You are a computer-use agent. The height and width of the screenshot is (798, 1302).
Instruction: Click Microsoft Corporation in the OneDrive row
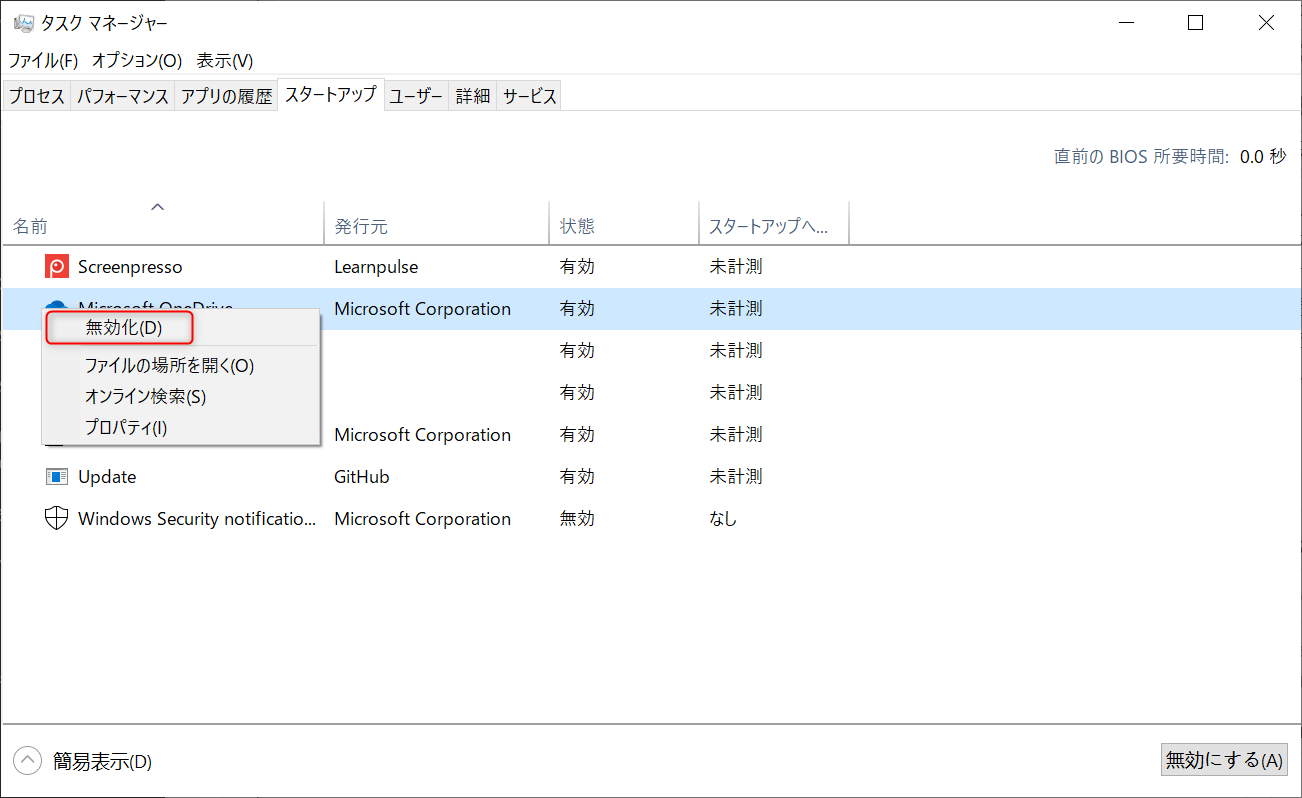422,309
